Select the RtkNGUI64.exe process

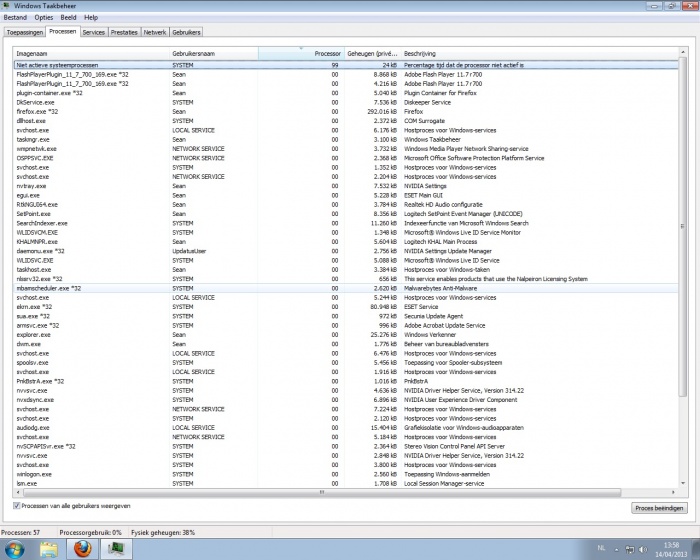click(346, 205)
